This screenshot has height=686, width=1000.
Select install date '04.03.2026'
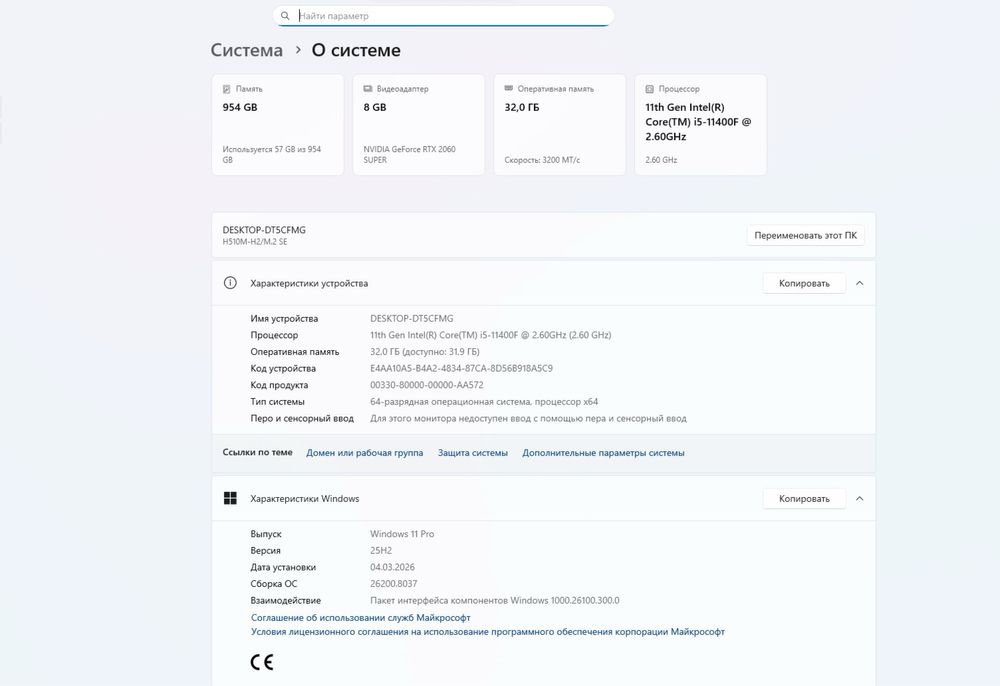pos(392,567)
